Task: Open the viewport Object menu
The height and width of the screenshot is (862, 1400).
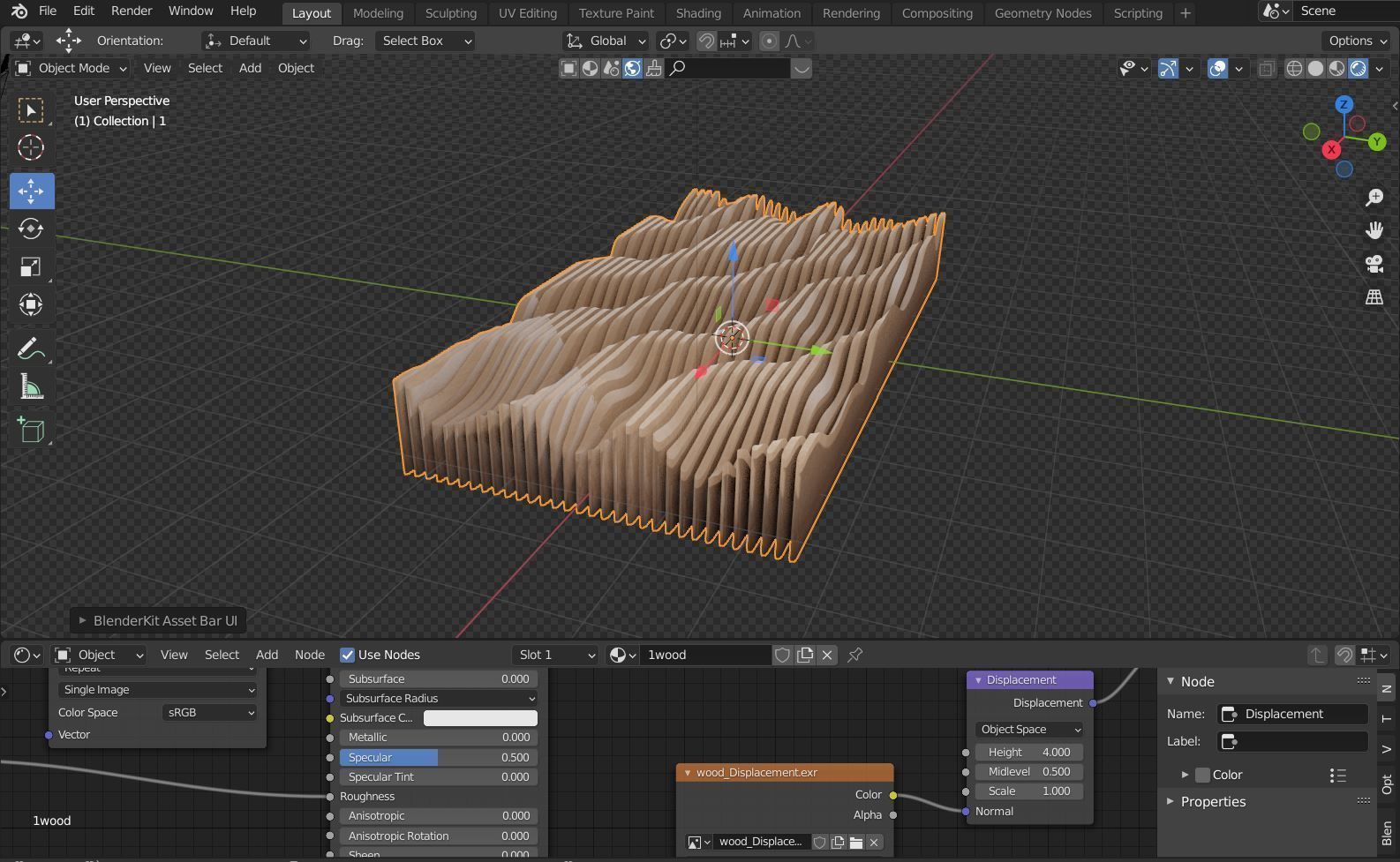Action: (296, 68)
